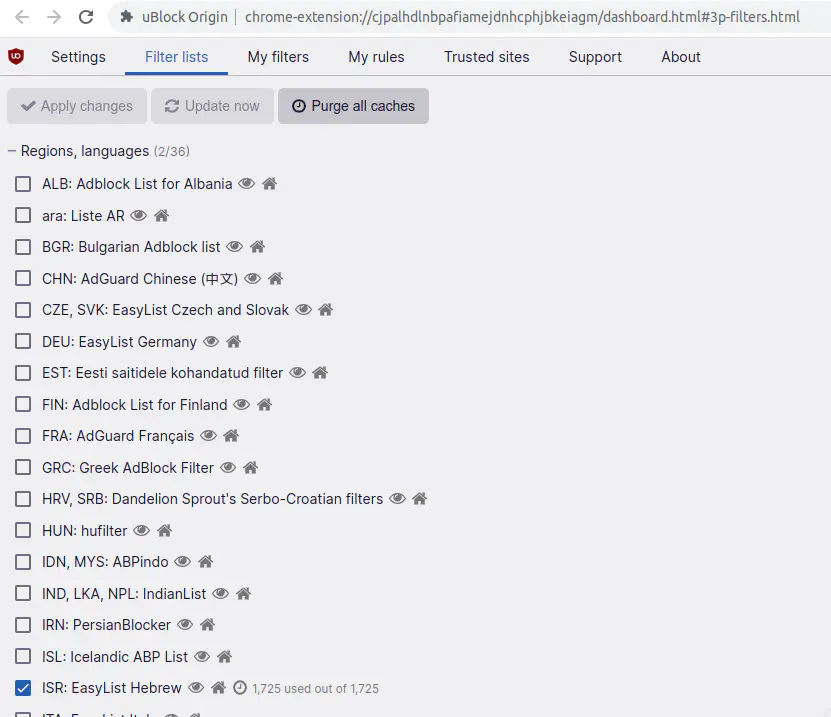Viewport: 831px width, 717px height.
Task: Go to the Settings tab
Action: 78,57
